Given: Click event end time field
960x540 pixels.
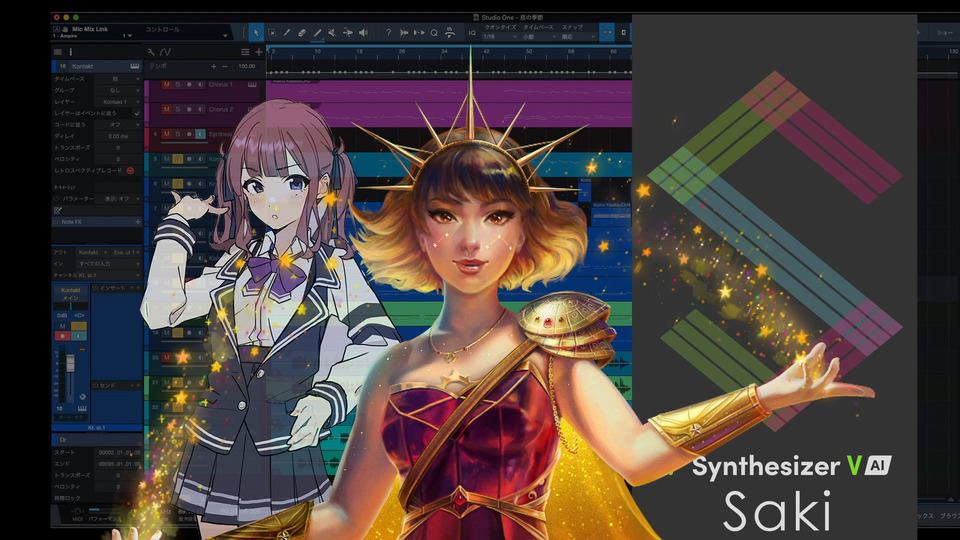Looking at the screenshot, I should (x=119, y=463).
